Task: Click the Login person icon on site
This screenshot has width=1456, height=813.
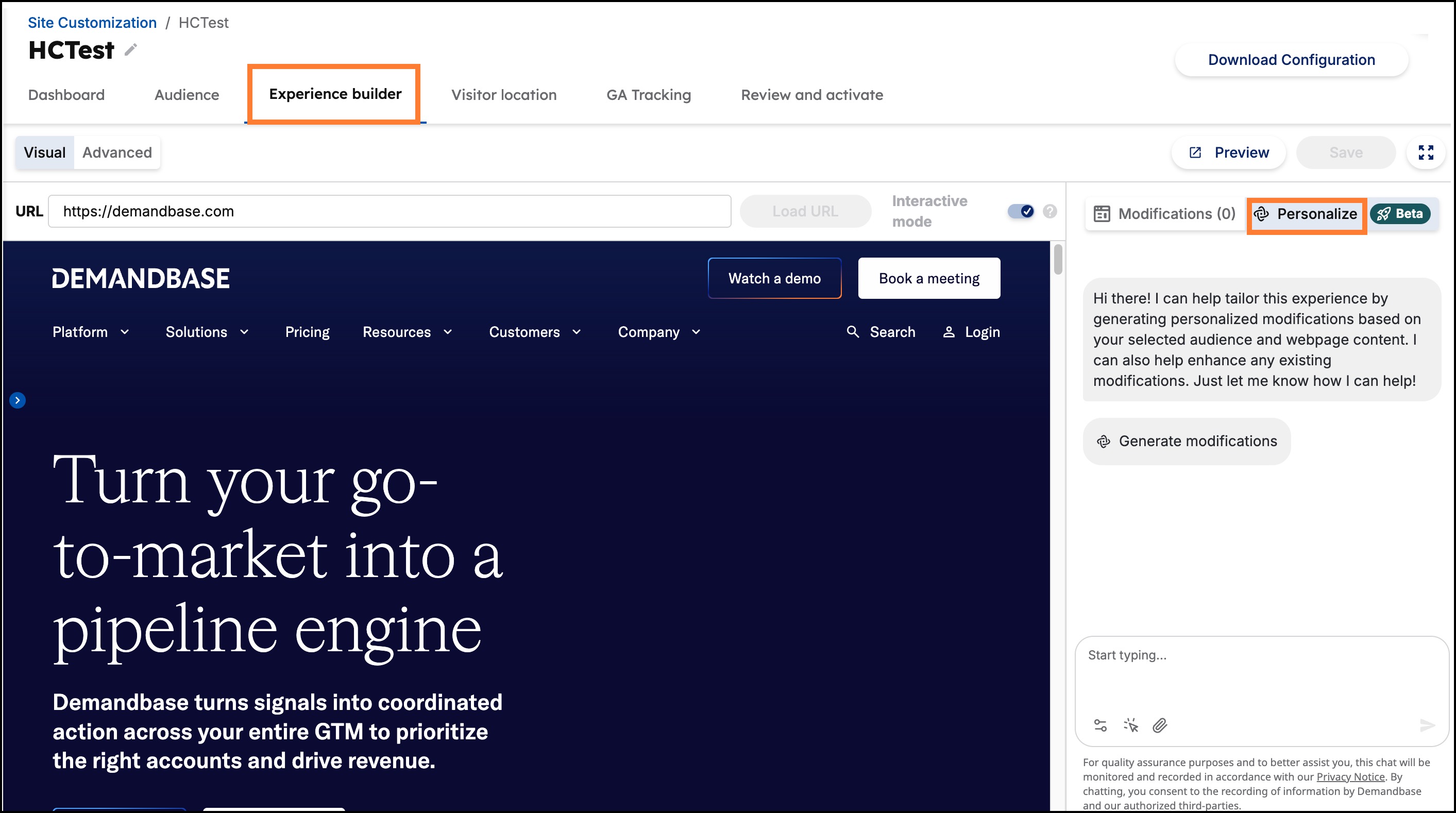Action: pos(949,332)
